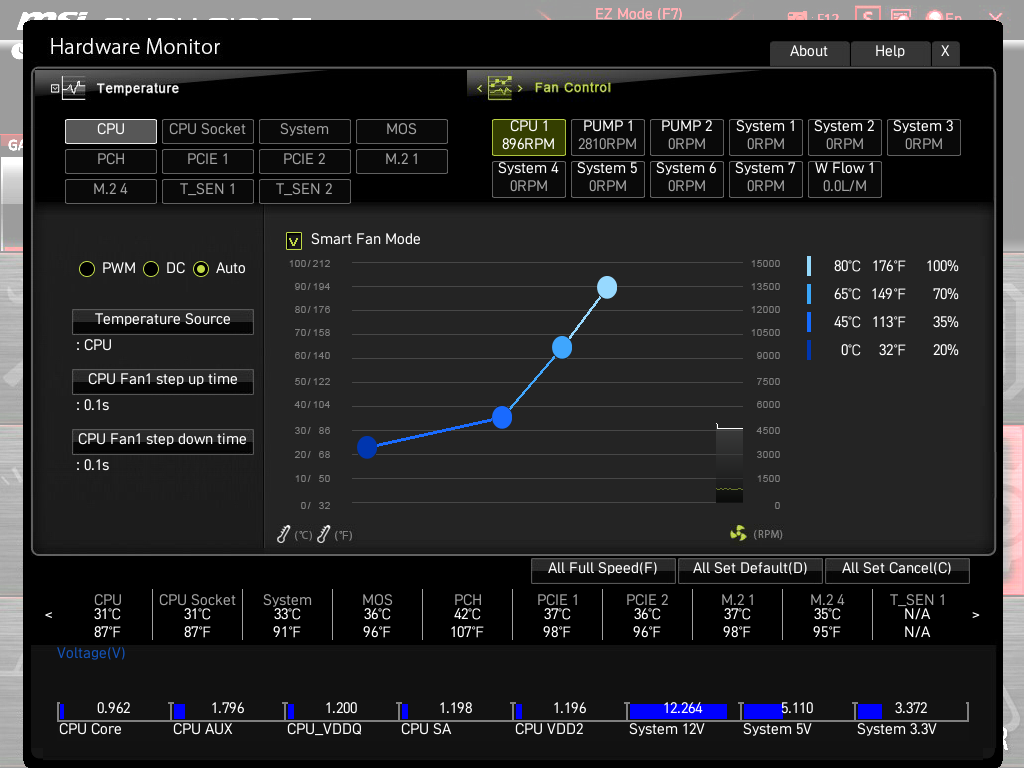
Task: Go to previous Fan Control page arrow
Action: tap(479, 88)
